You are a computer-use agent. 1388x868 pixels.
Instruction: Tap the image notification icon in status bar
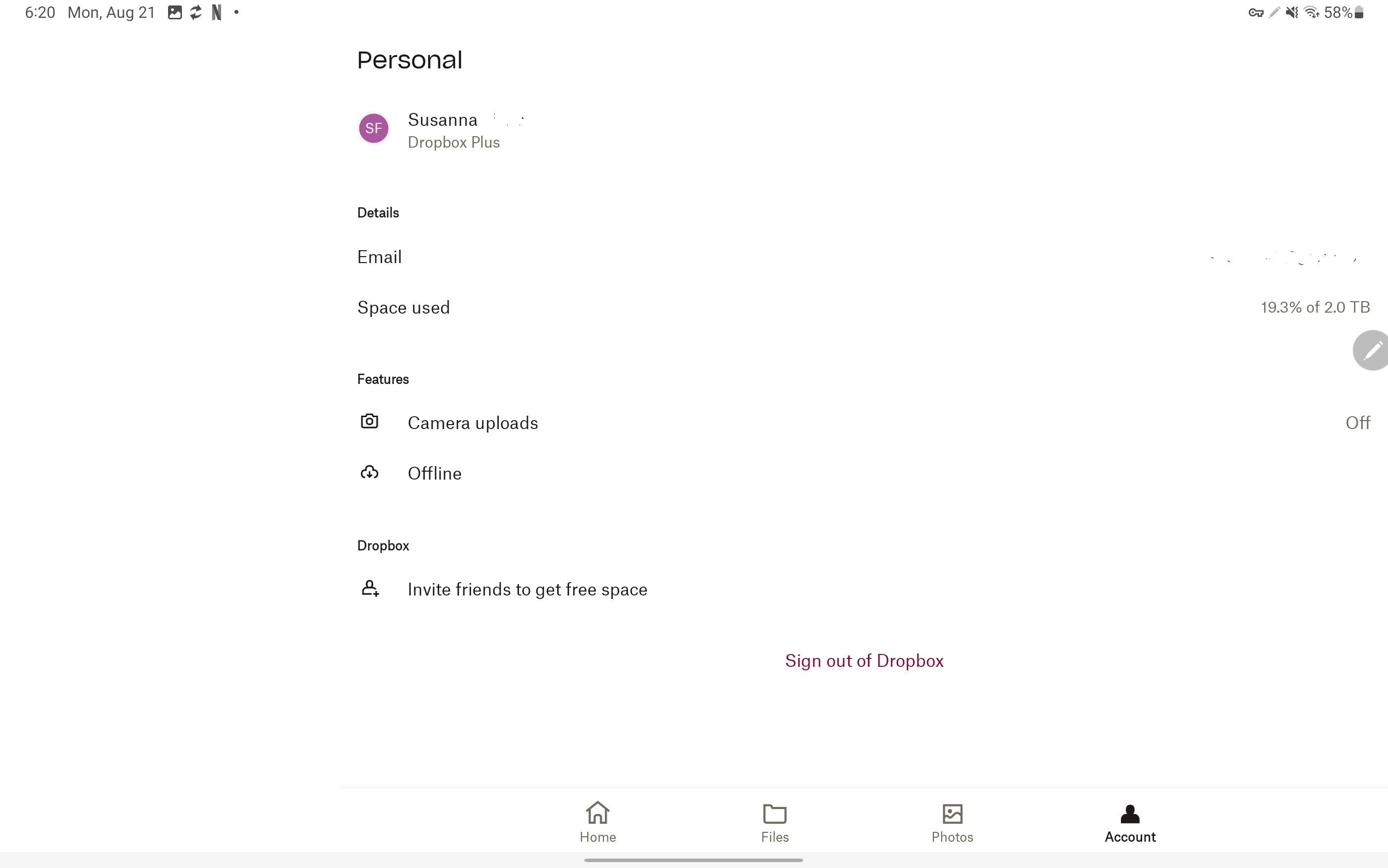click(x=174, y=12)
